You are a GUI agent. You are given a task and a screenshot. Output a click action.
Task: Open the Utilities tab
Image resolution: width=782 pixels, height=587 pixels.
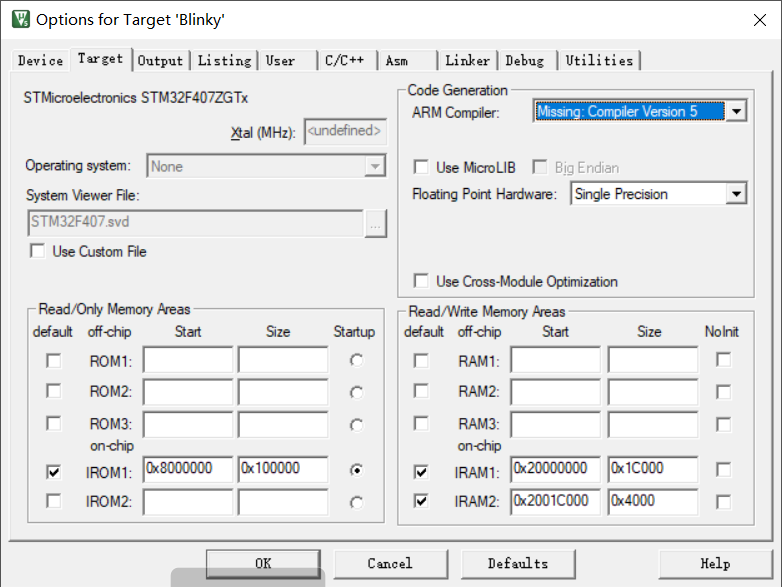(x=599, y=61)
